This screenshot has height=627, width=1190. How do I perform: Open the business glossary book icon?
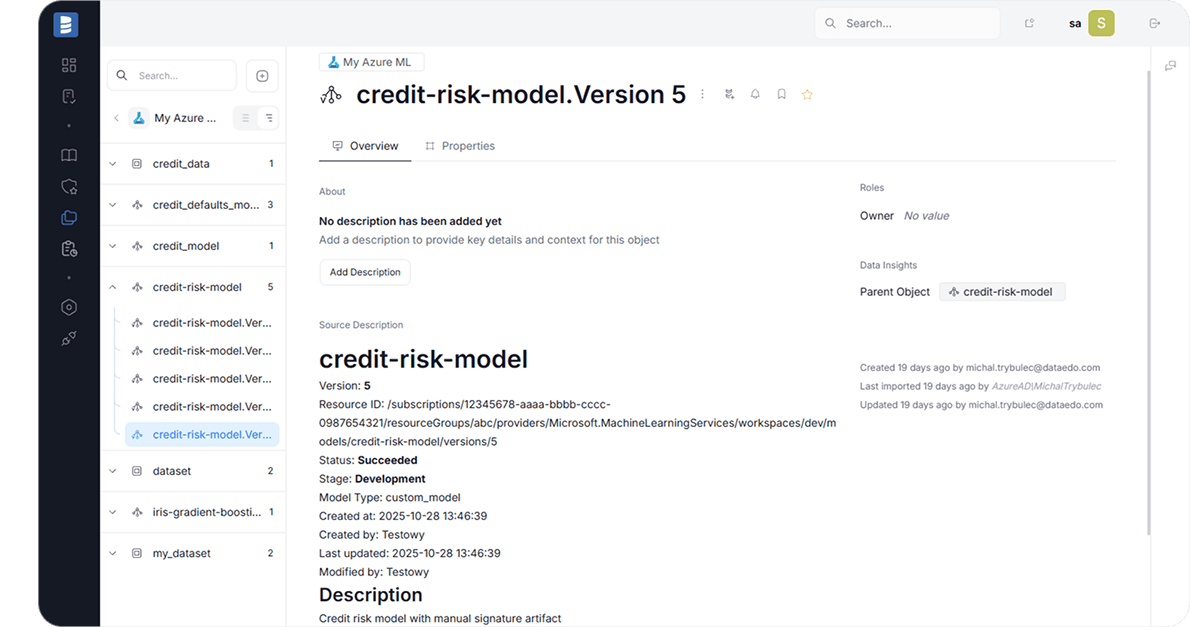[x=69, y=156]
